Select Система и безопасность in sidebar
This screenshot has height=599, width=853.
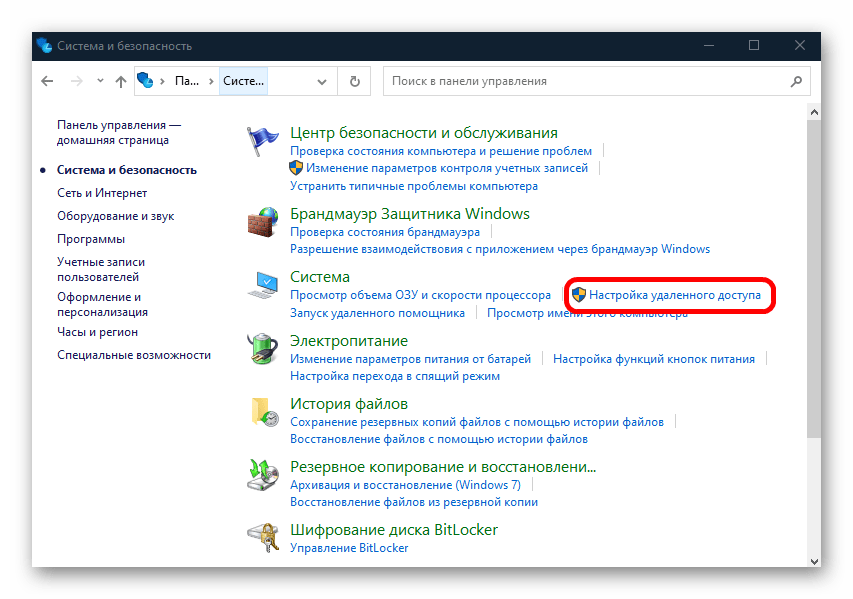tap(127, 170)
